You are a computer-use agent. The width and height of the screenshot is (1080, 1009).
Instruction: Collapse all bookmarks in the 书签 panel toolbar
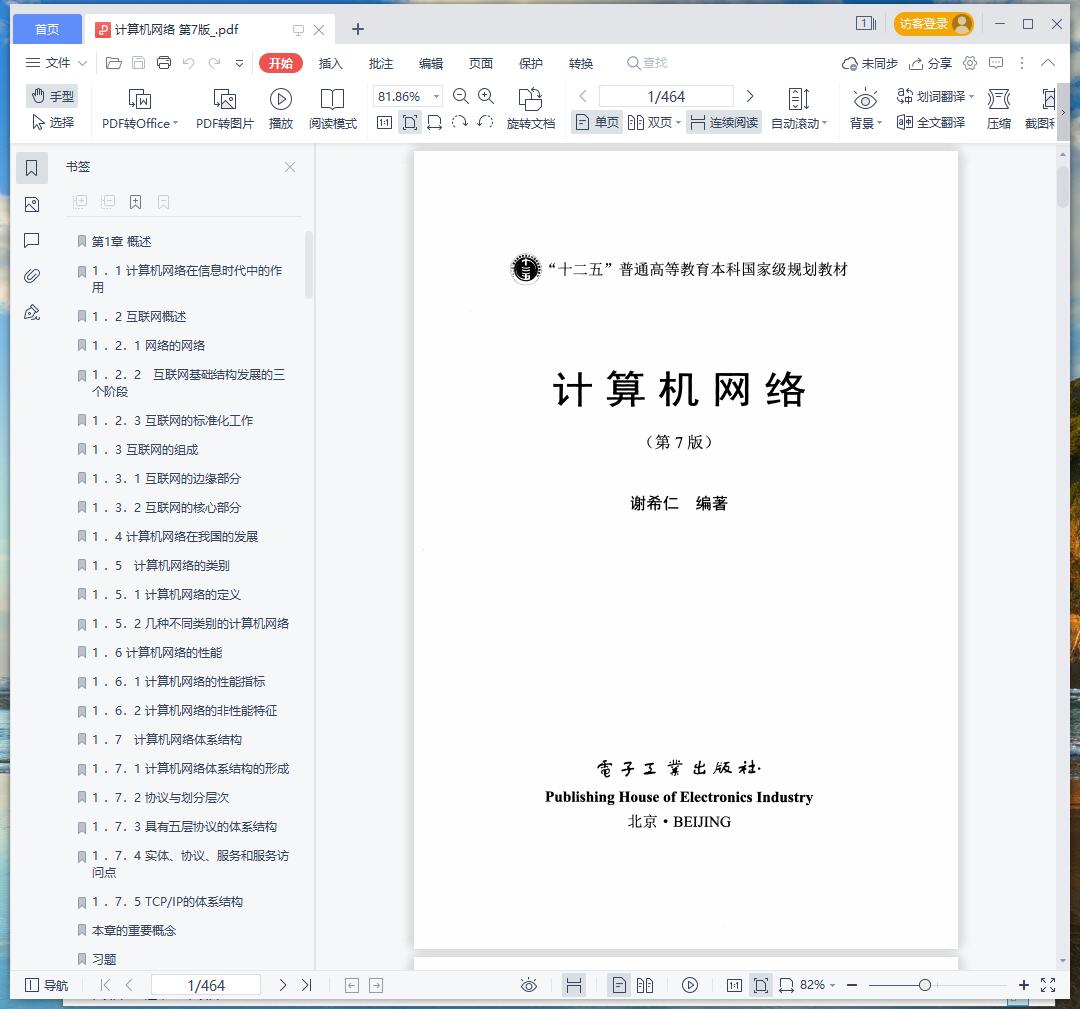pos(108,202)
